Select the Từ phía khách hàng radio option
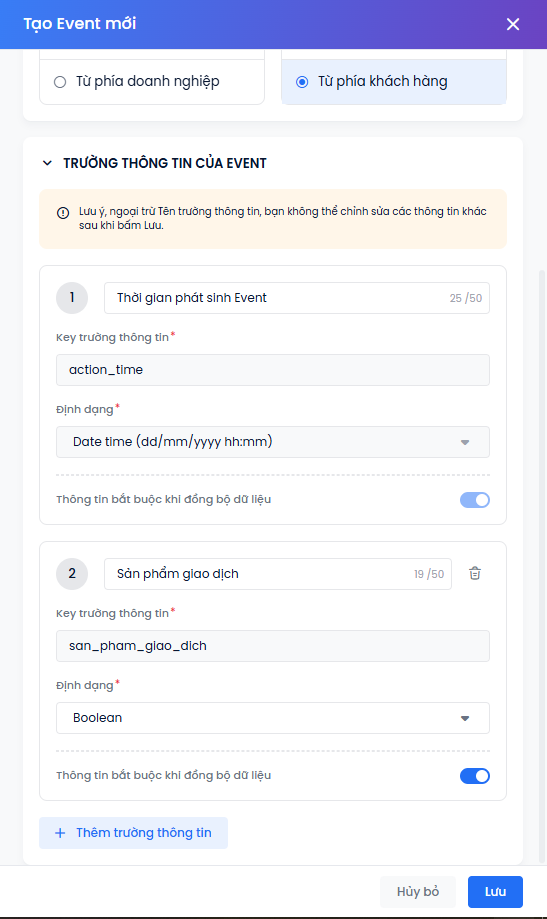This screenshot has height=919, width=547. tap(302, 81)
